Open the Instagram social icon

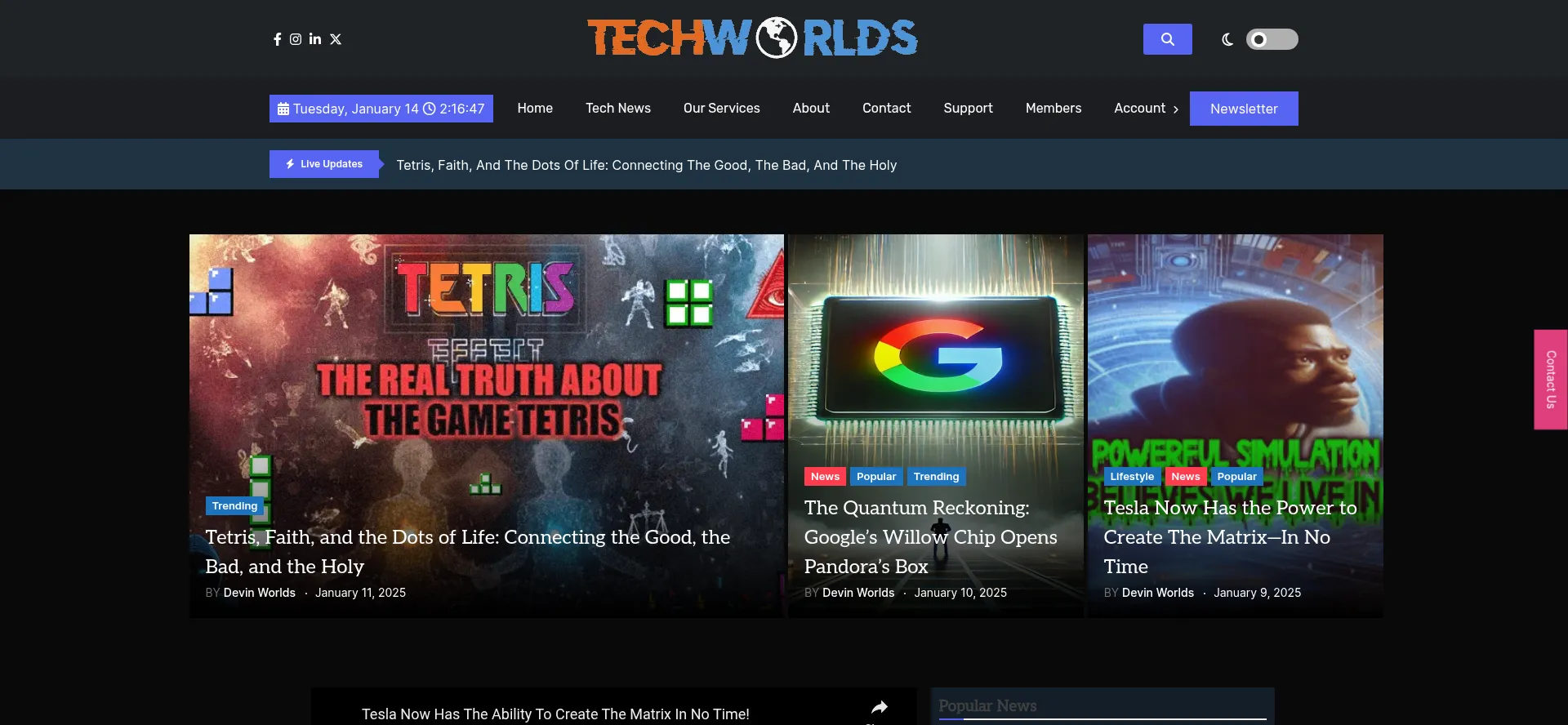coord(296,39)
